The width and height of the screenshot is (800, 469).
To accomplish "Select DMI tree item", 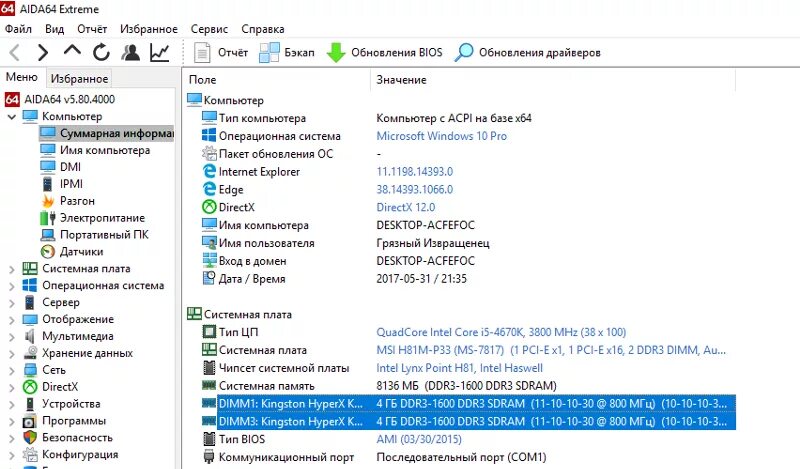I will [x=61, y=167].
